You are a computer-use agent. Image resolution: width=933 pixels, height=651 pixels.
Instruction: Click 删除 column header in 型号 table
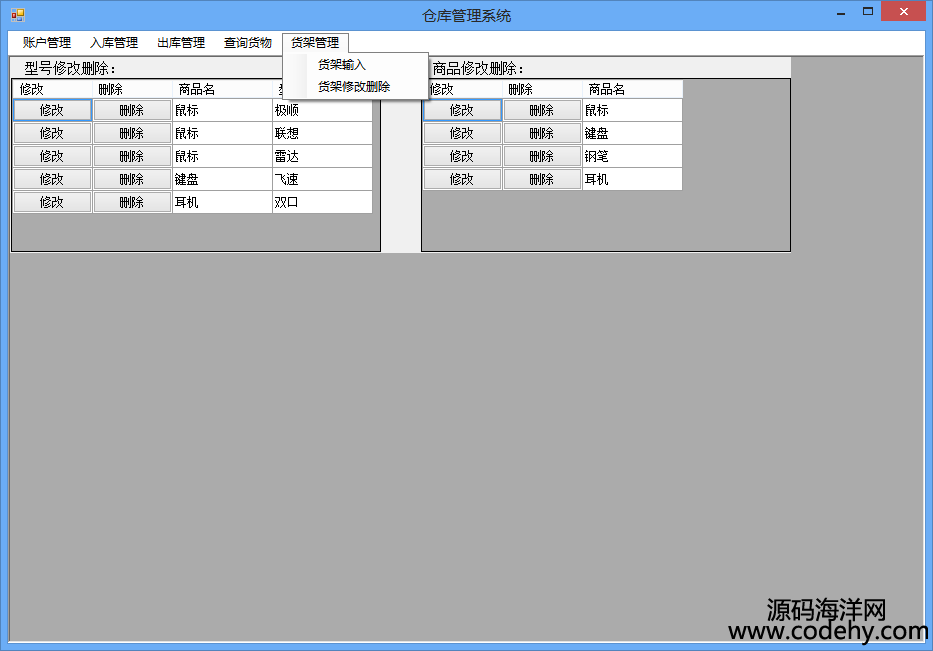[x=132, y=89]
